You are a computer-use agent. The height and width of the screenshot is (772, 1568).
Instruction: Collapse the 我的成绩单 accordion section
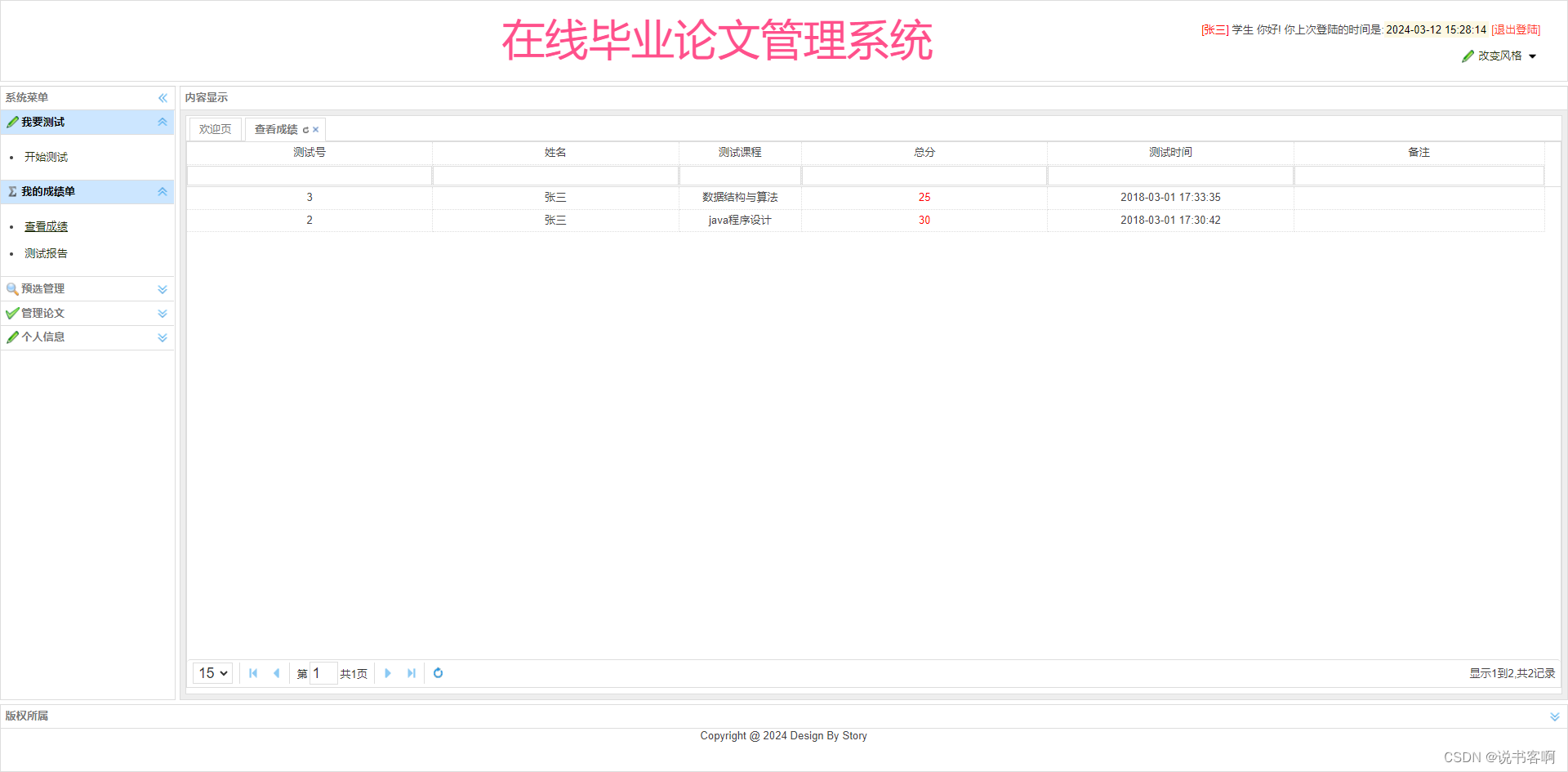163,191
